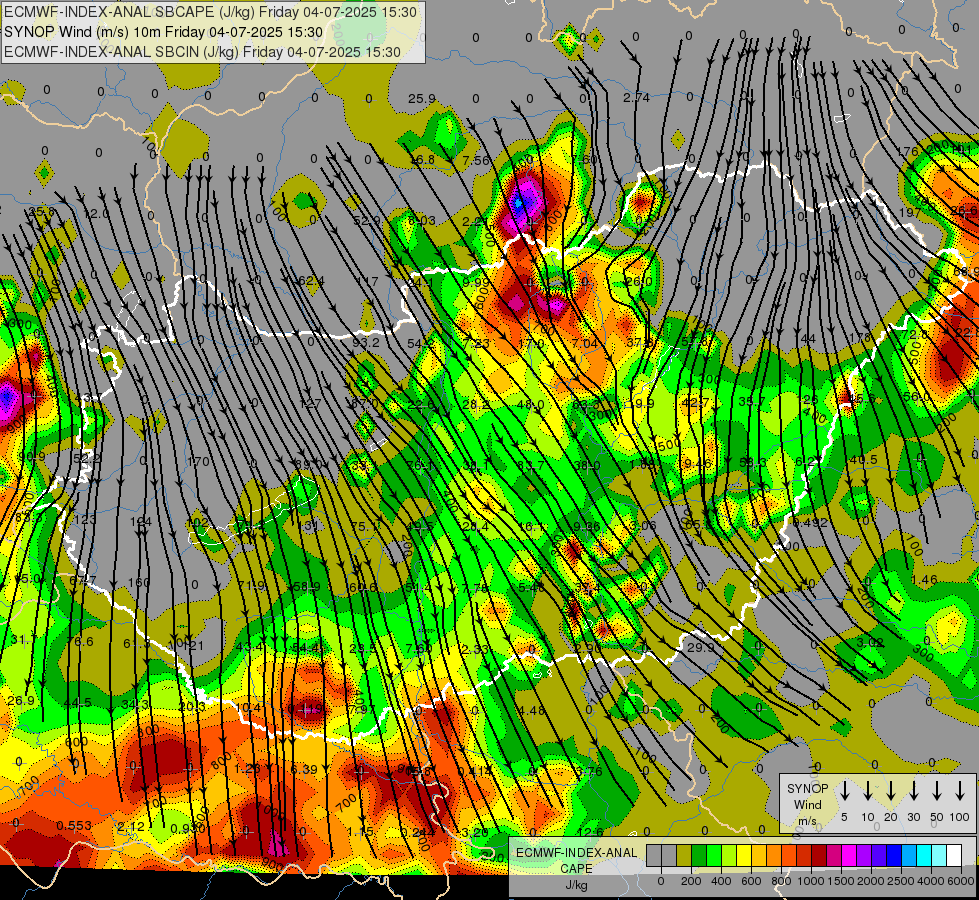Screen dimensions: 979x900
Task: Click the SYNOP label in the wind legend
Action: pyautogui.click(x=807, y=789)
